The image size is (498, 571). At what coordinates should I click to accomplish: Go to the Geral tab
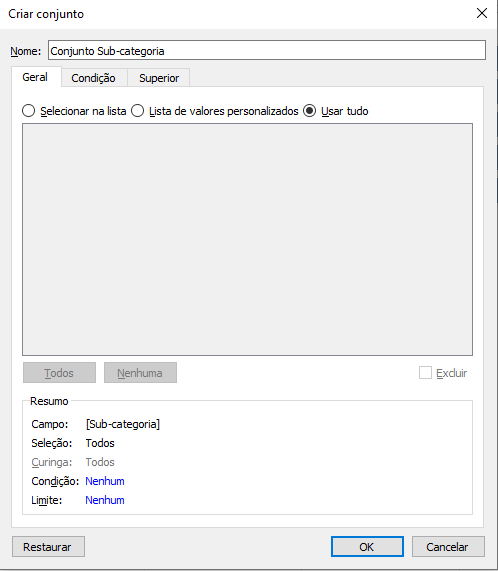click(35, 77)
